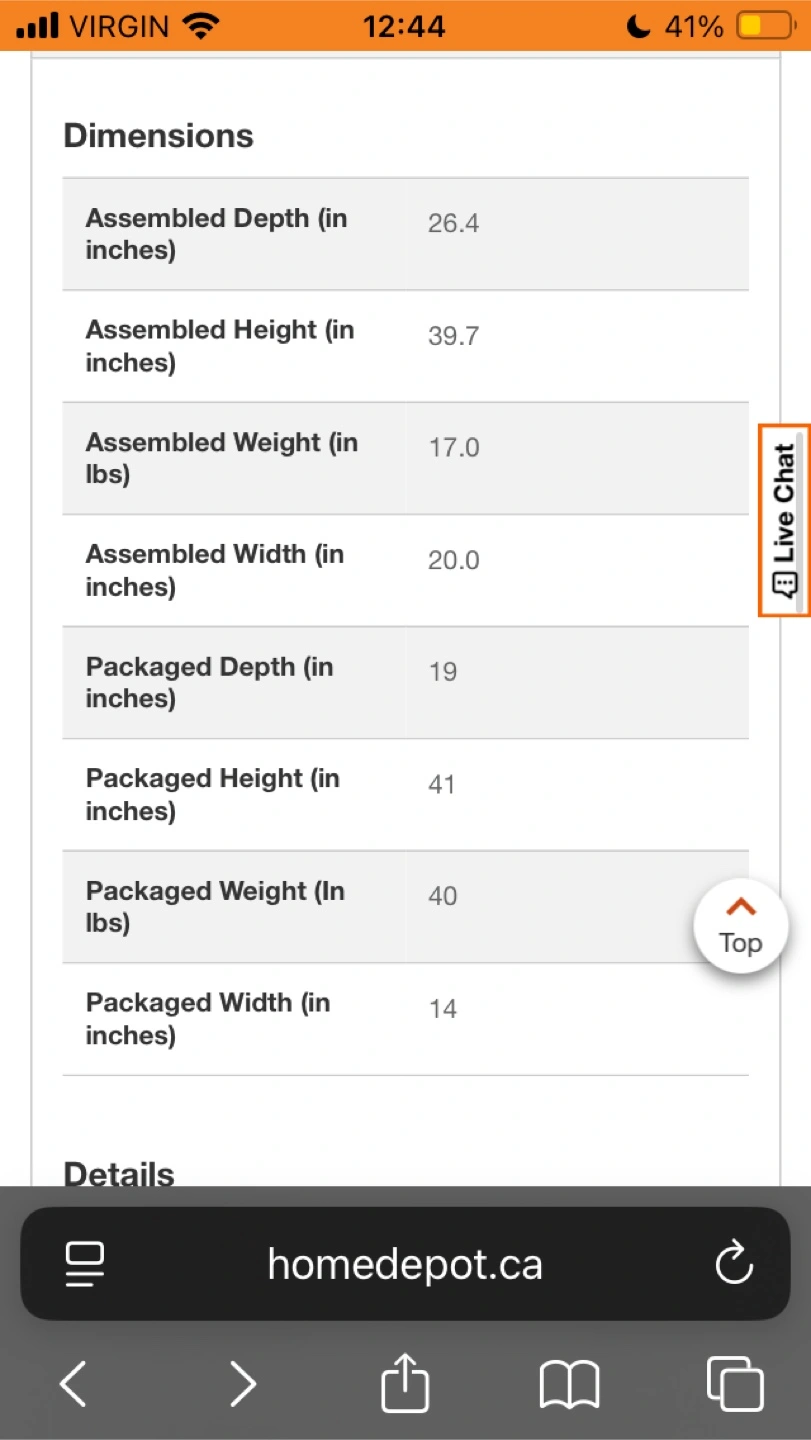Tap the Top scroll button

click(741, 926)
